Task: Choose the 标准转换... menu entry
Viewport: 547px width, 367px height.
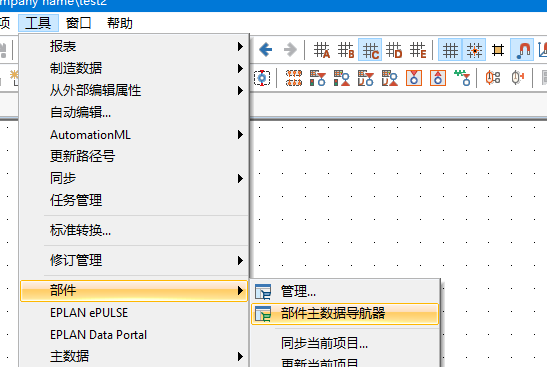Action: click(134, 230)
